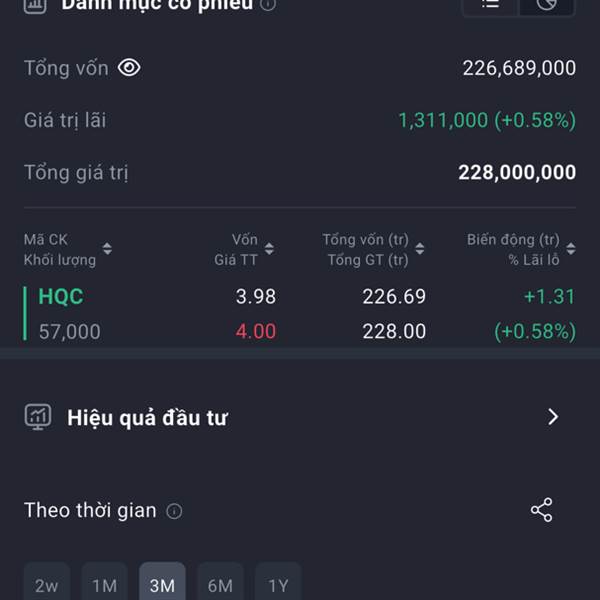Image resolution: width=600 pixels, height=600 pixels.
Task: Open info icon next to Theo thời gian
Action: click(174, 511)
